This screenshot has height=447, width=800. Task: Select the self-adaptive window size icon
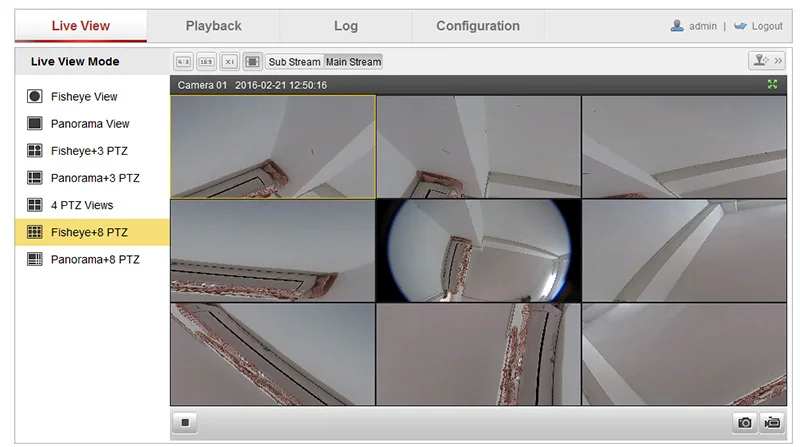pos(252,62)
